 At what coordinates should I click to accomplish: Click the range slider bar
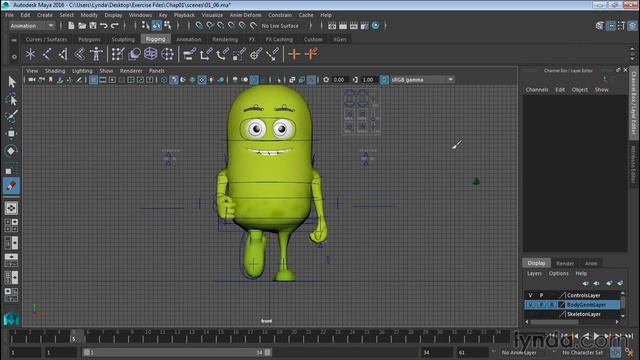[x=177, y=352]
